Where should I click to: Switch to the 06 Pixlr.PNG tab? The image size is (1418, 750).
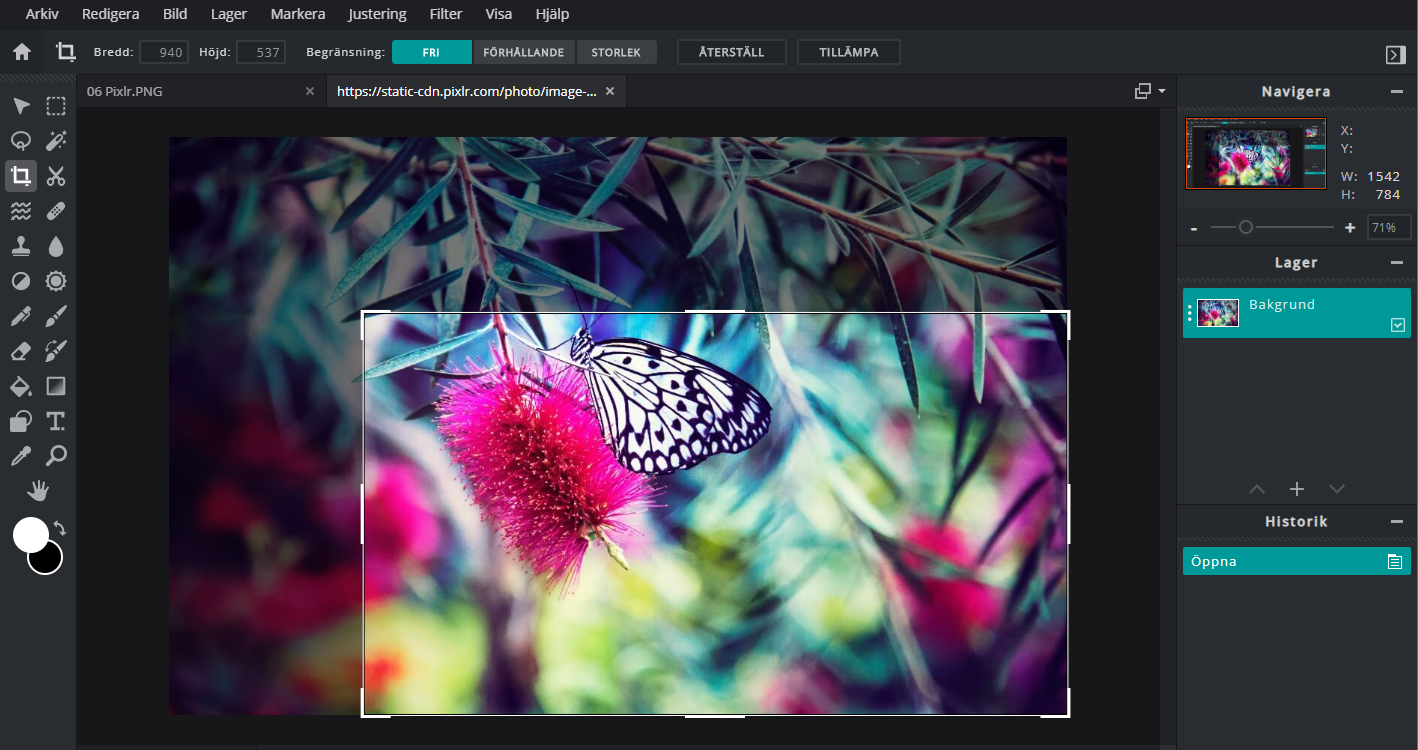pos(125,91)
